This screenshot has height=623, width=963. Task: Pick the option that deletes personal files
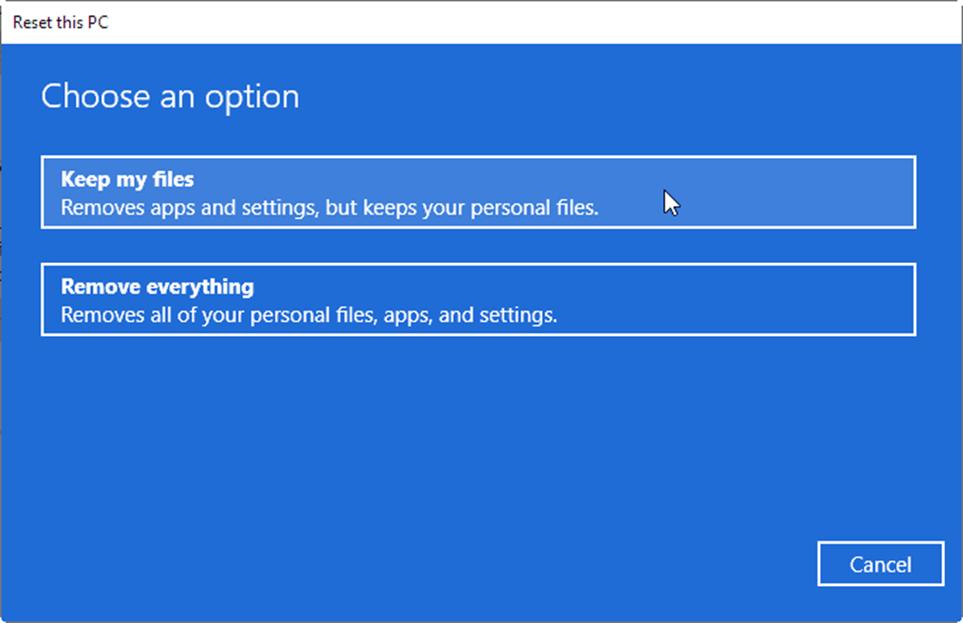coord(478,300)
